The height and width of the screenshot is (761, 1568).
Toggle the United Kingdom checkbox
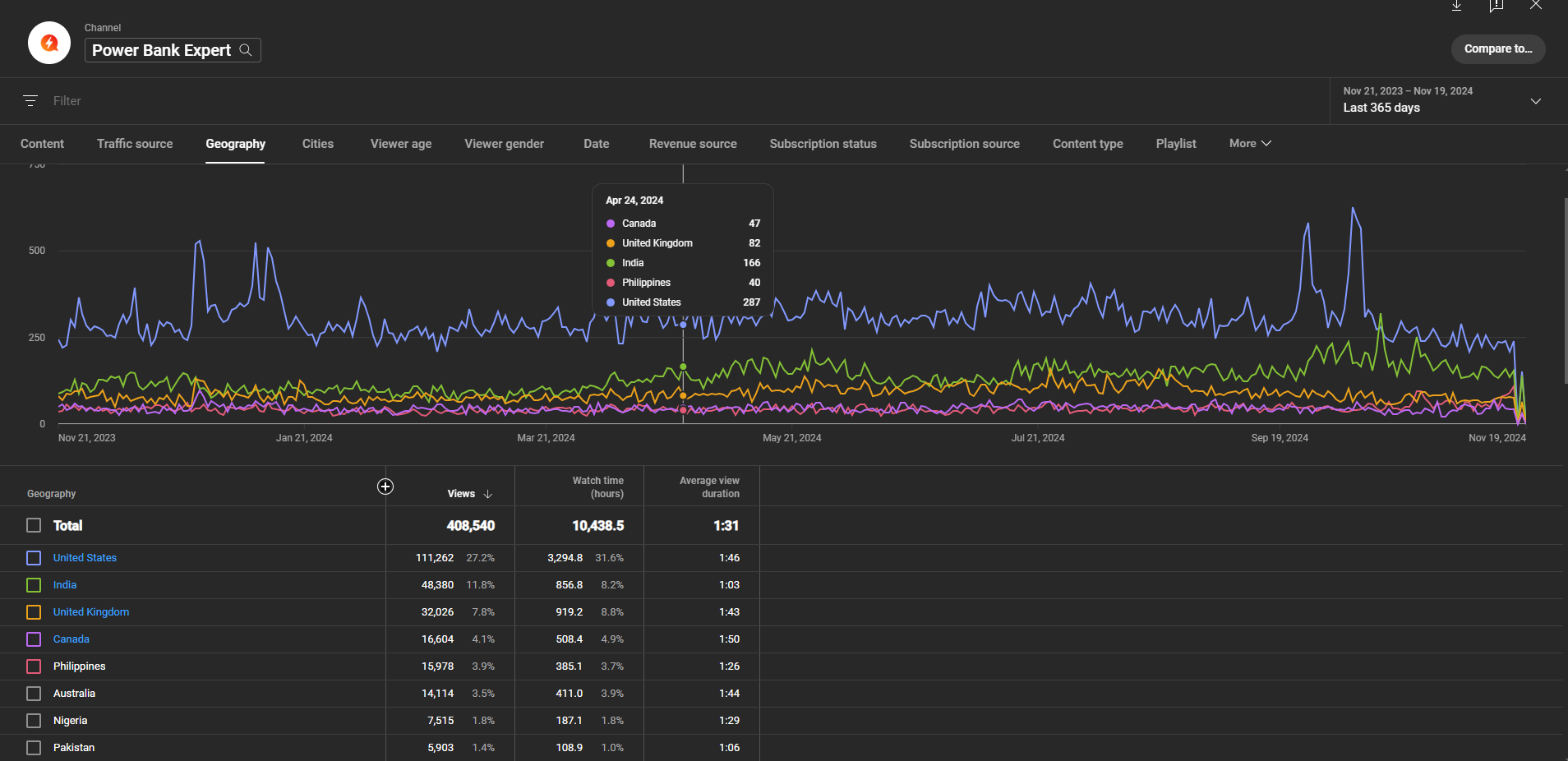(x=34, y=612)
